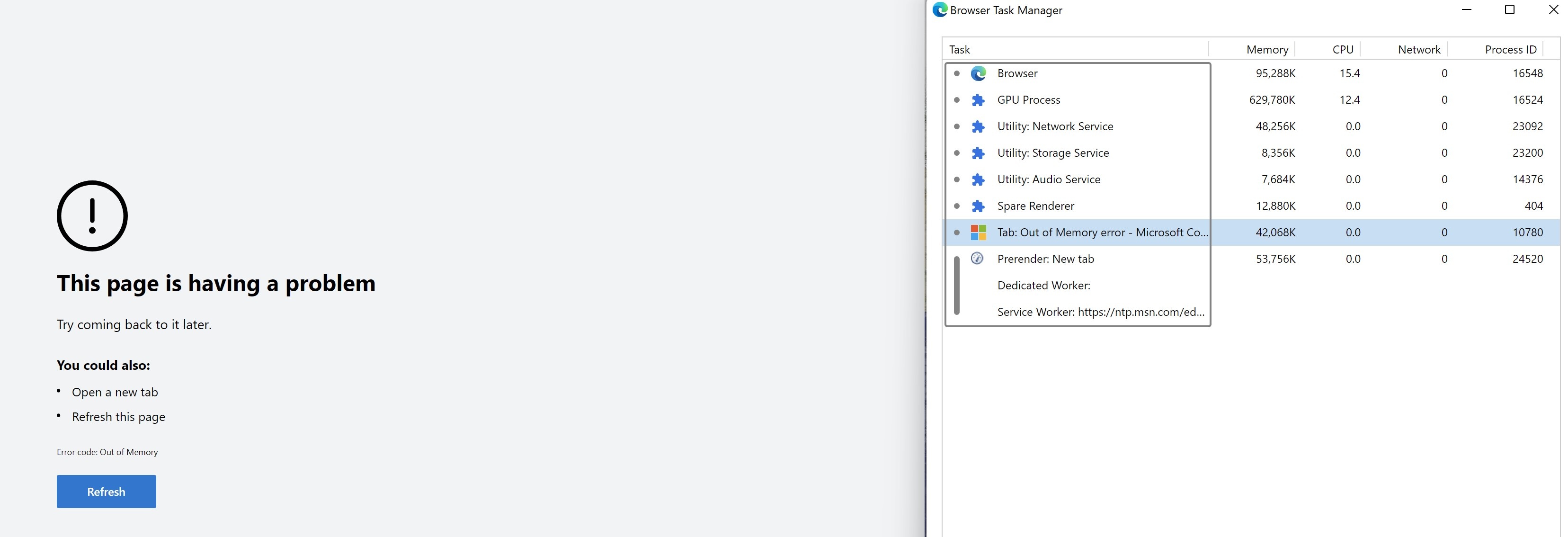
Task: Click the Utility: Network Service puzzle icon
Action: (x=978, y=126)
